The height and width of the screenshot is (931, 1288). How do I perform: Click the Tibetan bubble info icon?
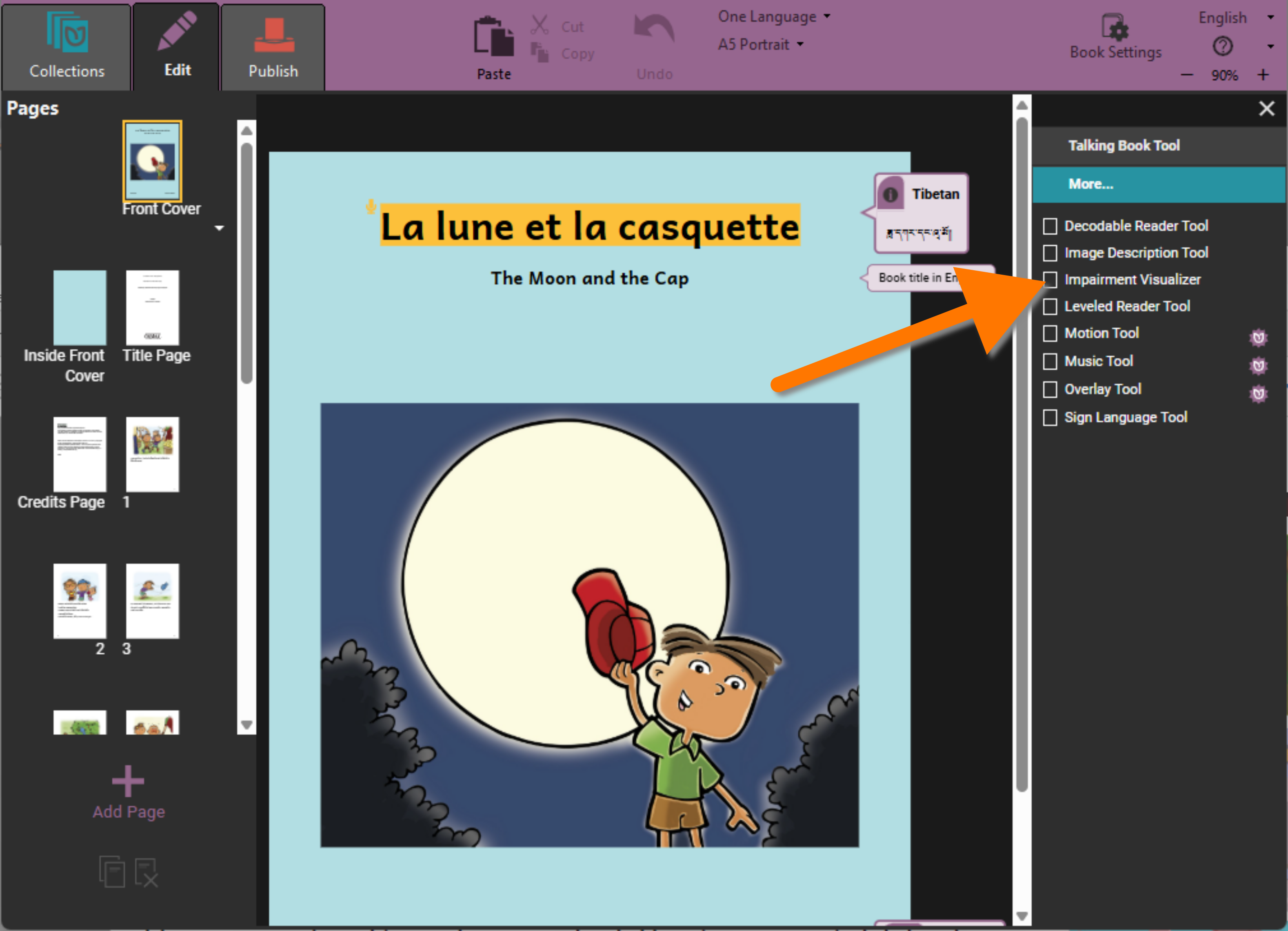[890, 195]
